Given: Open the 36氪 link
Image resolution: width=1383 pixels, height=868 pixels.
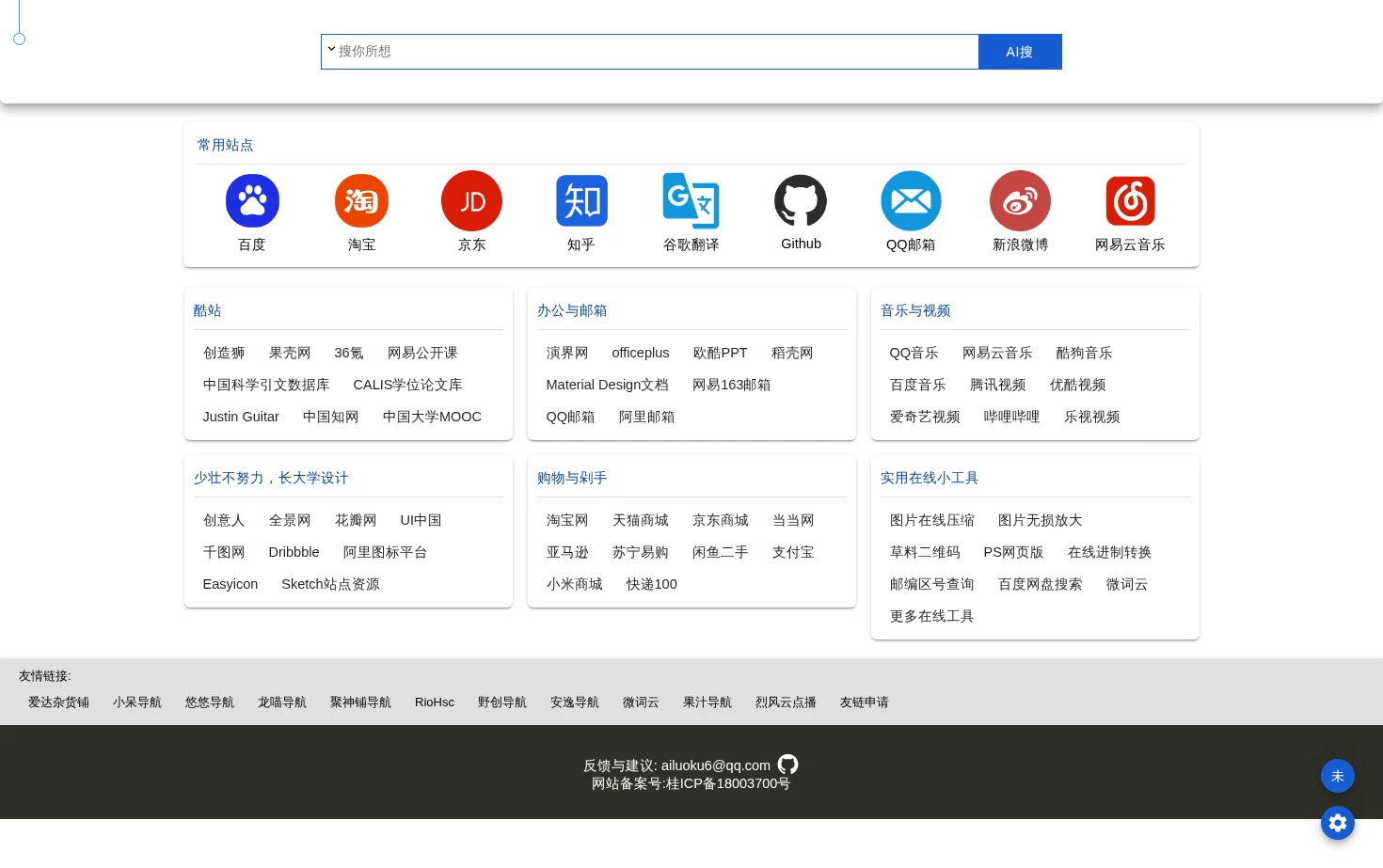Looking at the screenshot, I should tap(349, 353).
